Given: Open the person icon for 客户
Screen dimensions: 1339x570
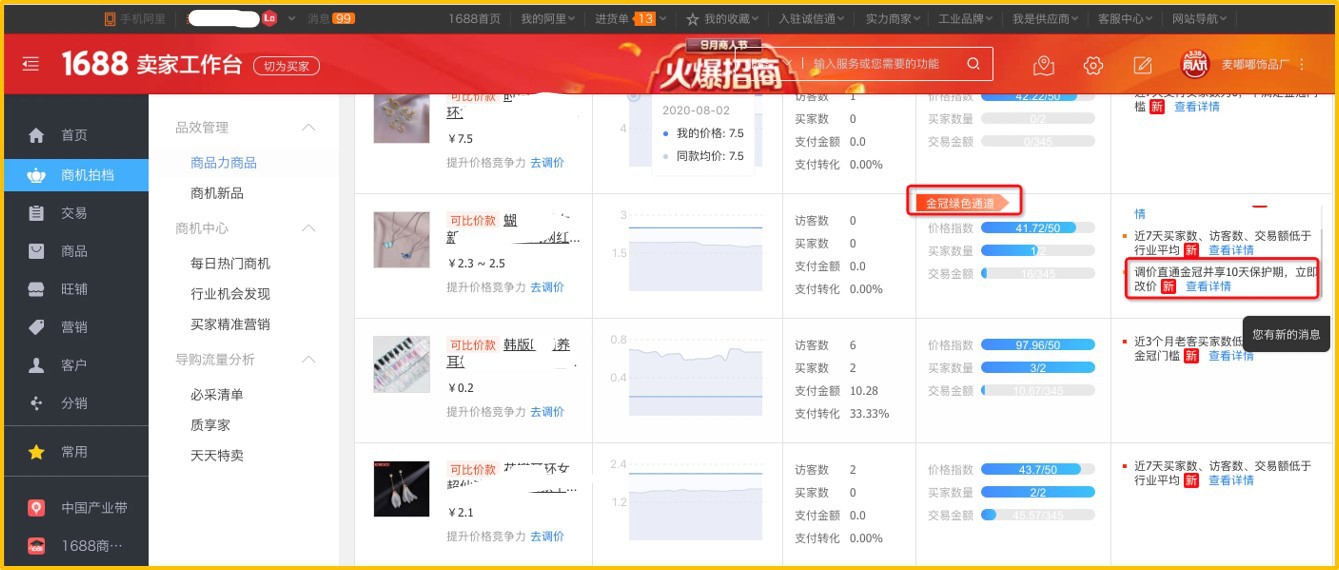Looking at the screenshot, I should [37, 365].
